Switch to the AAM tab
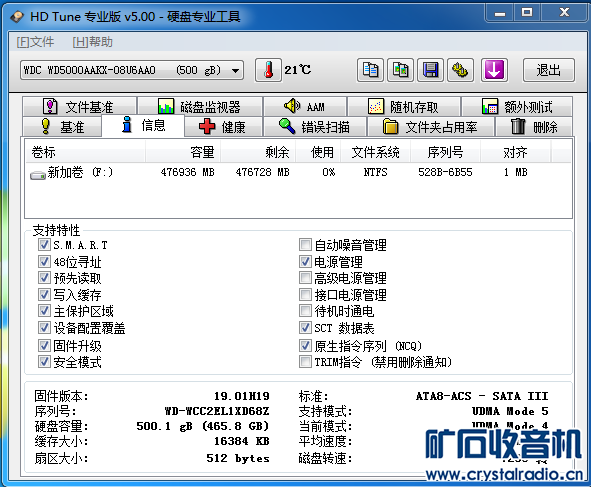 [x=305, y=107]
